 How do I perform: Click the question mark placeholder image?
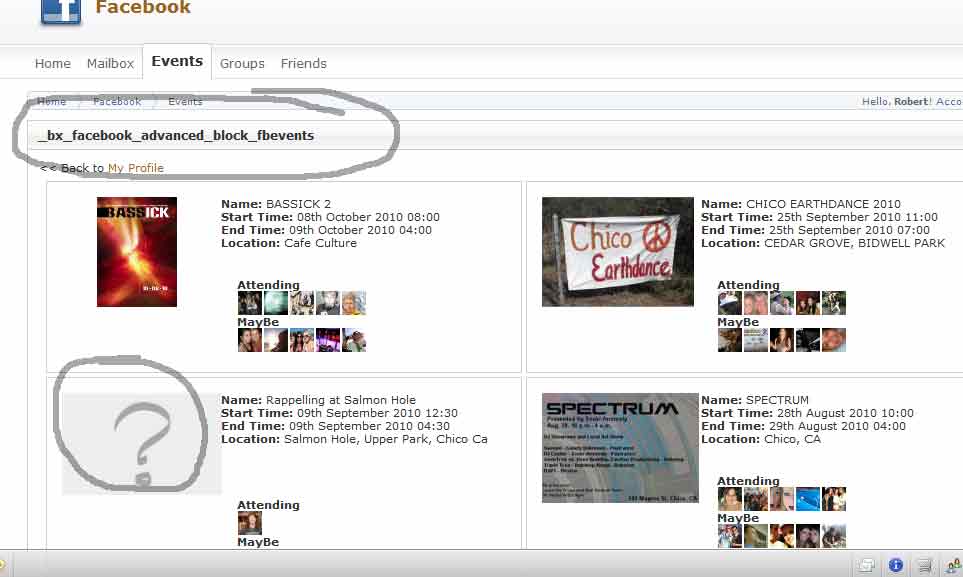click(142, 443)
